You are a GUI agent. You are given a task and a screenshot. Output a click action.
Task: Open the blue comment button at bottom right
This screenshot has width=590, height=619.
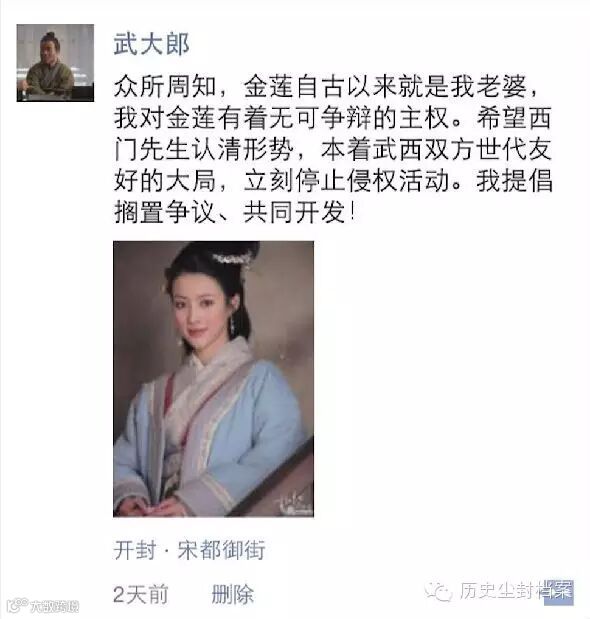click(558, 592)
